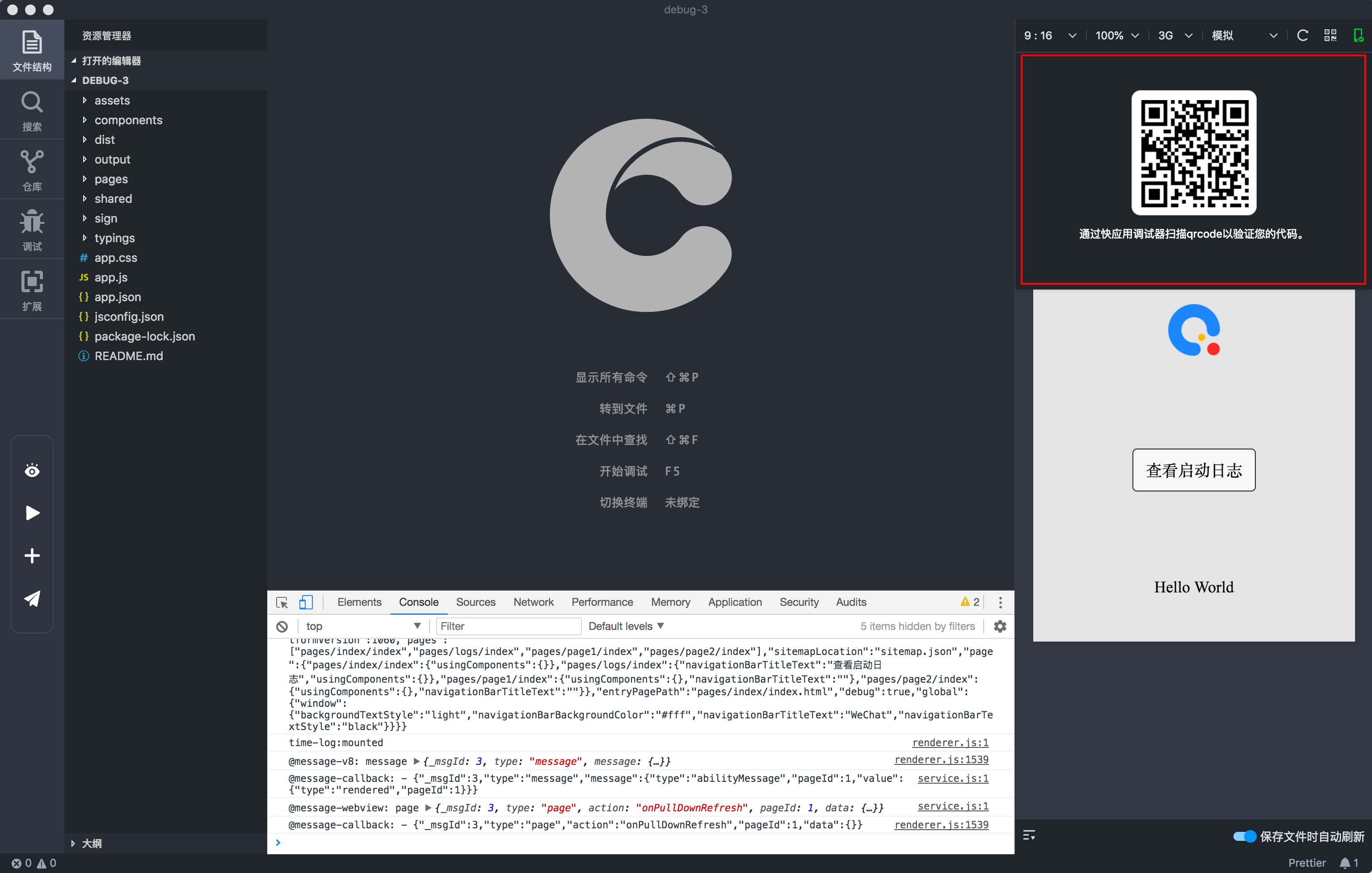The height and width of the screenshot is (873, 1372).
Task: Switch to the Audits tab
Action: (x=850, y=603)
